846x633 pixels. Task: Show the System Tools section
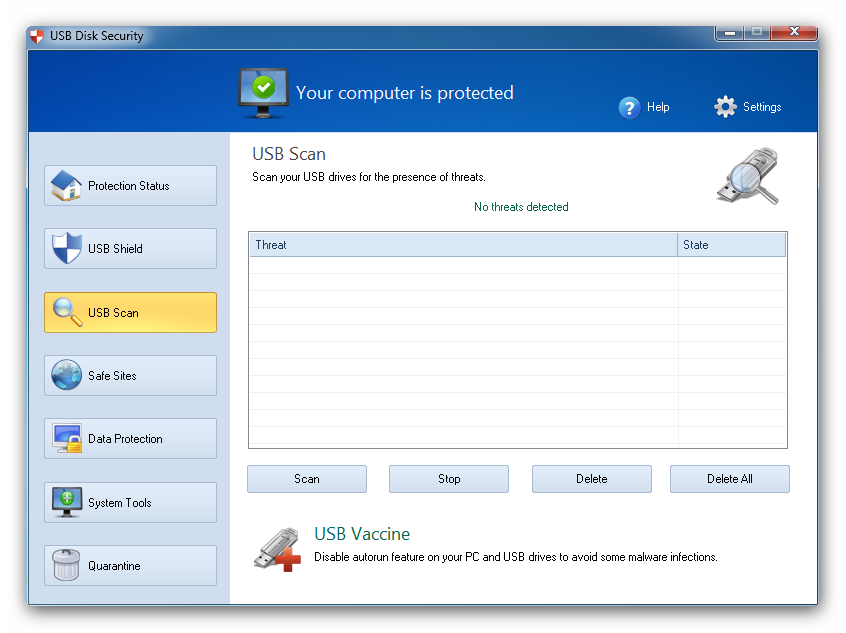tap(131, 502)
